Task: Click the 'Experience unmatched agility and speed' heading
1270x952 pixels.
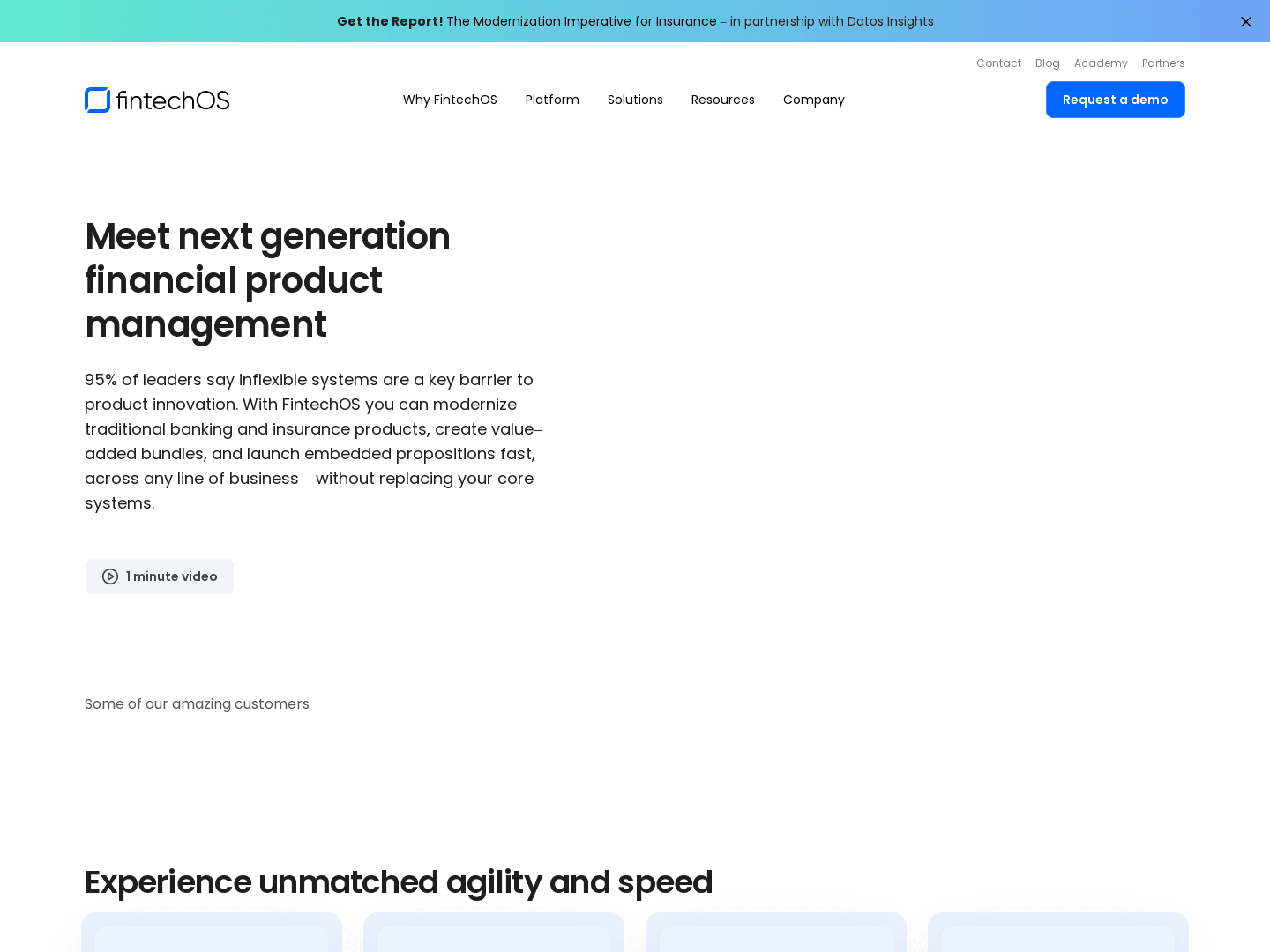Action: click(x=398, y=882)
